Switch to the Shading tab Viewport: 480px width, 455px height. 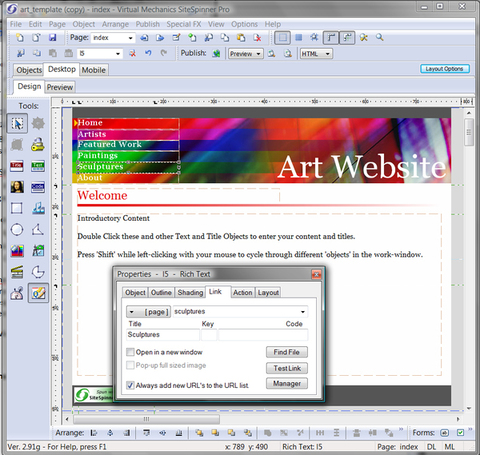(190, 292)
